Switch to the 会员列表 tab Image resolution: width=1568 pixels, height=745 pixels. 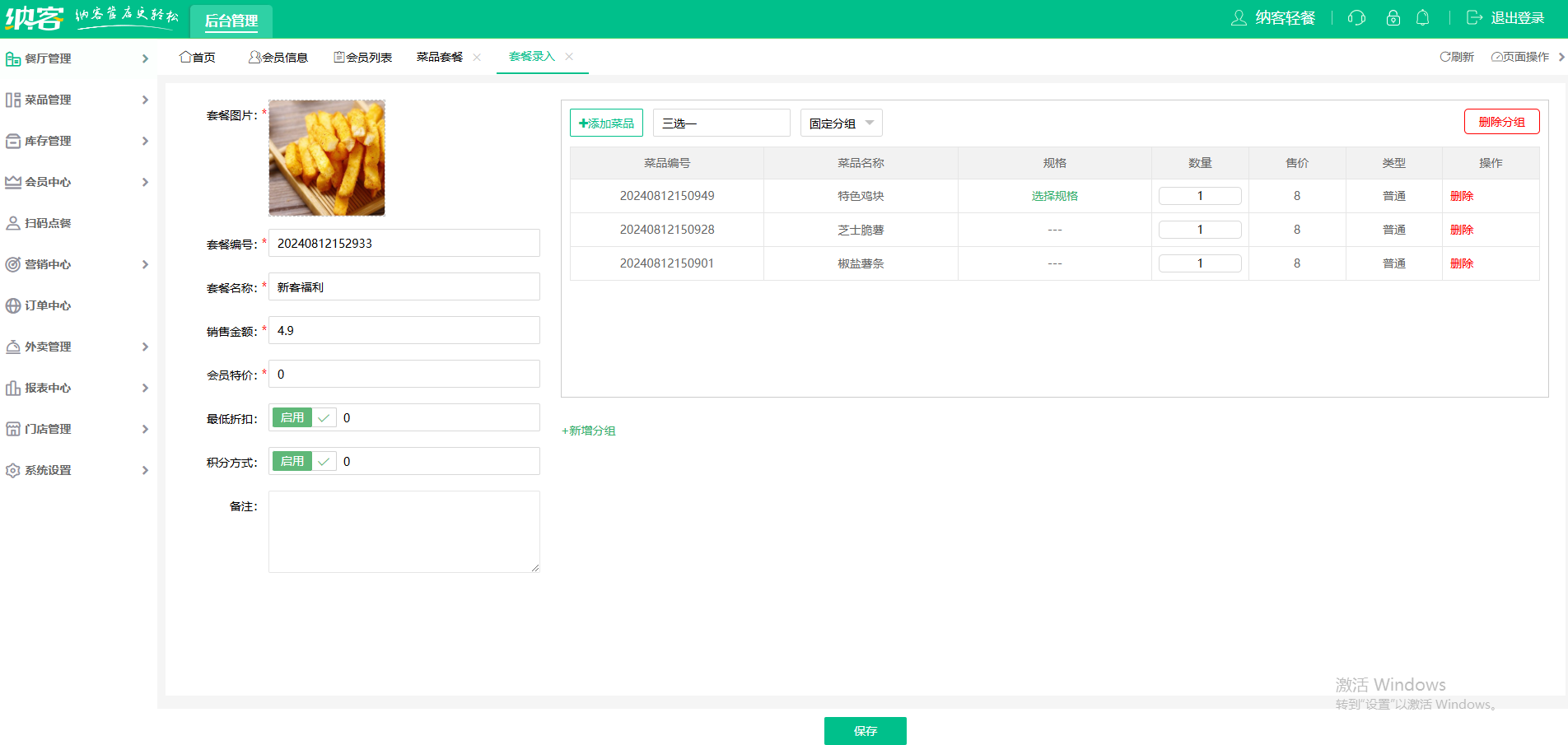coord(362,57)
